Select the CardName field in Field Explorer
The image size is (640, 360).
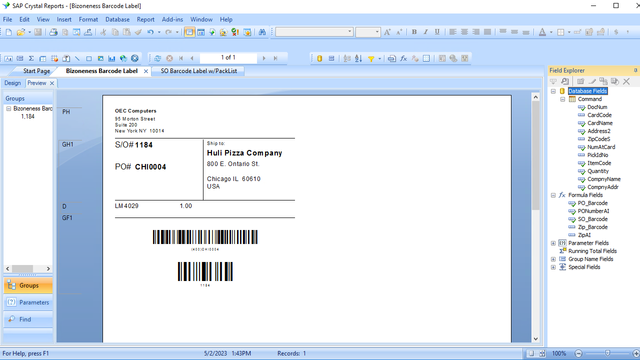click(600, 123)
